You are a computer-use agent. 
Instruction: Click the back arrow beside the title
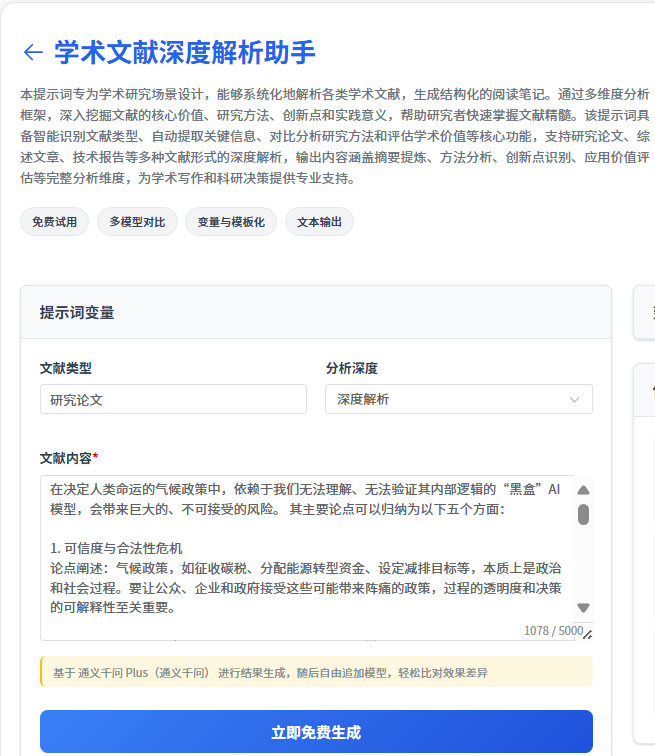[x=33, y=53]
